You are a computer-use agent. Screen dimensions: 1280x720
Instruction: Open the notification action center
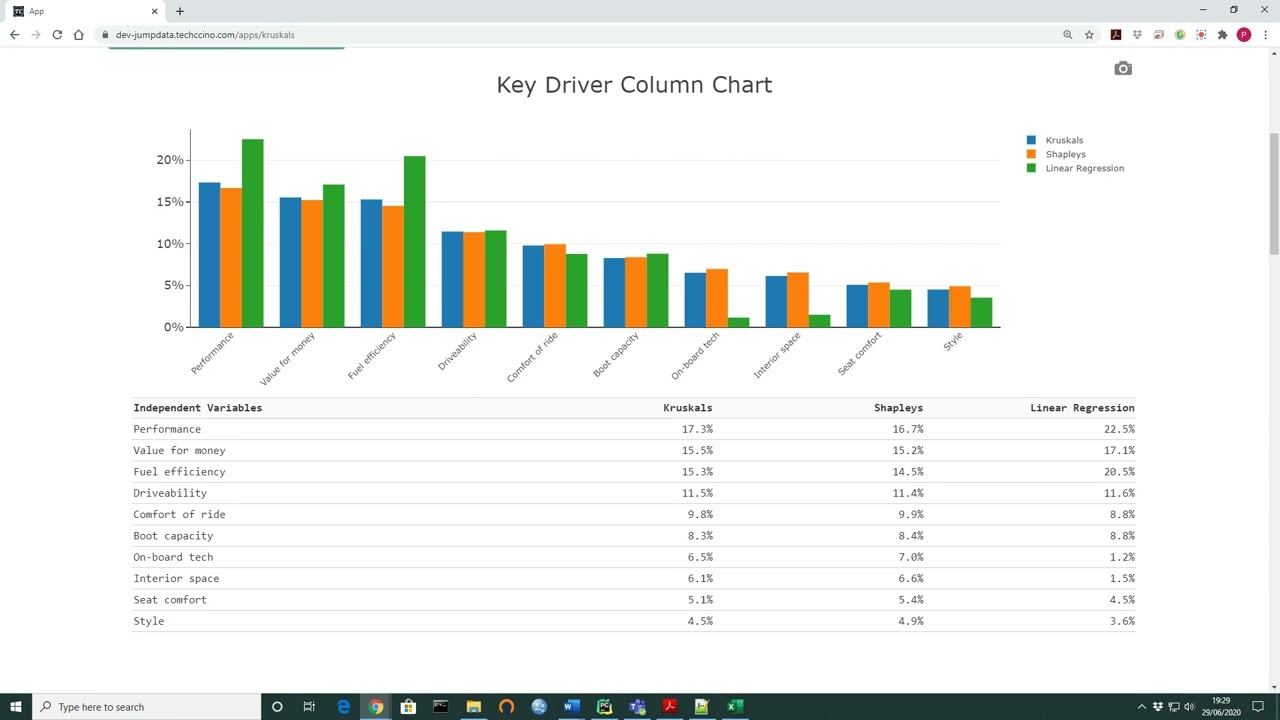[1258, 707]
